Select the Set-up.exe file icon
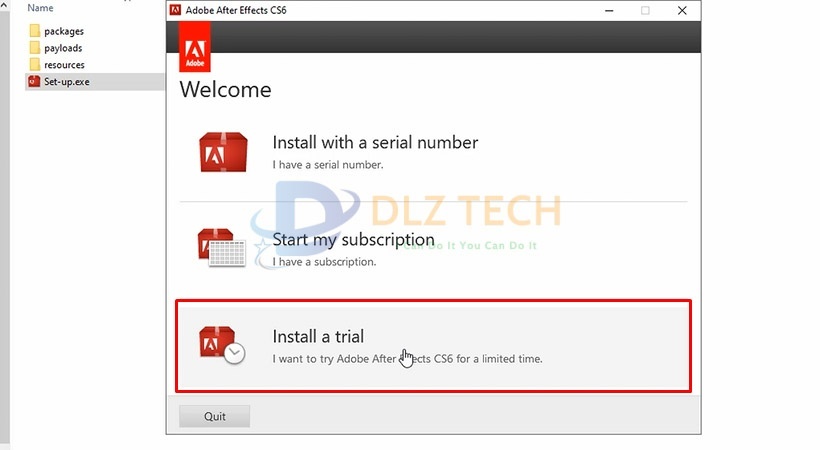The width and height of the screenshot is (820, 450). [34, 82]
